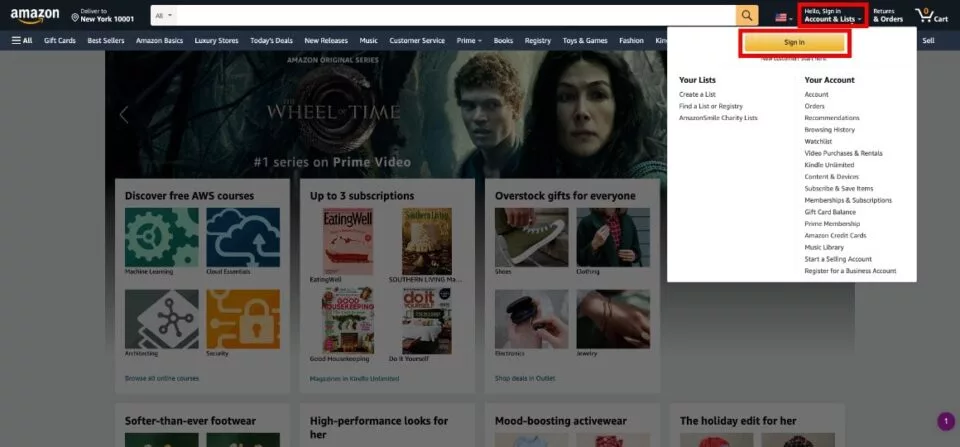Click the carousel previous arrow
The height and width of the screenshot is (447, 960).
pos(124,114)
